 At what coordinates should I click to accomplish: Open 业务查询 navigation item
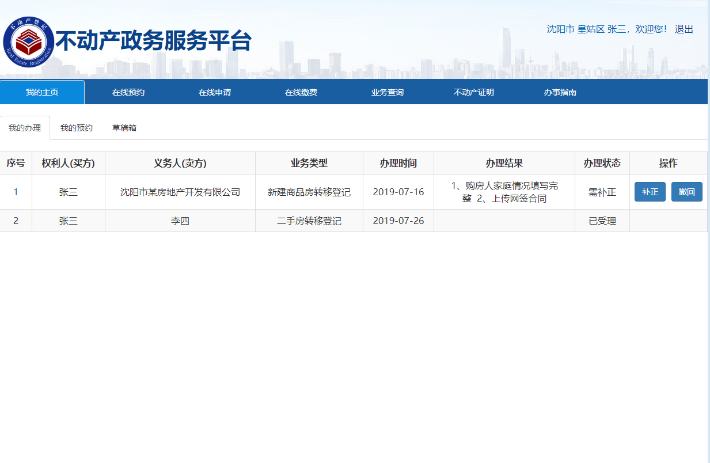click(387, 92)
